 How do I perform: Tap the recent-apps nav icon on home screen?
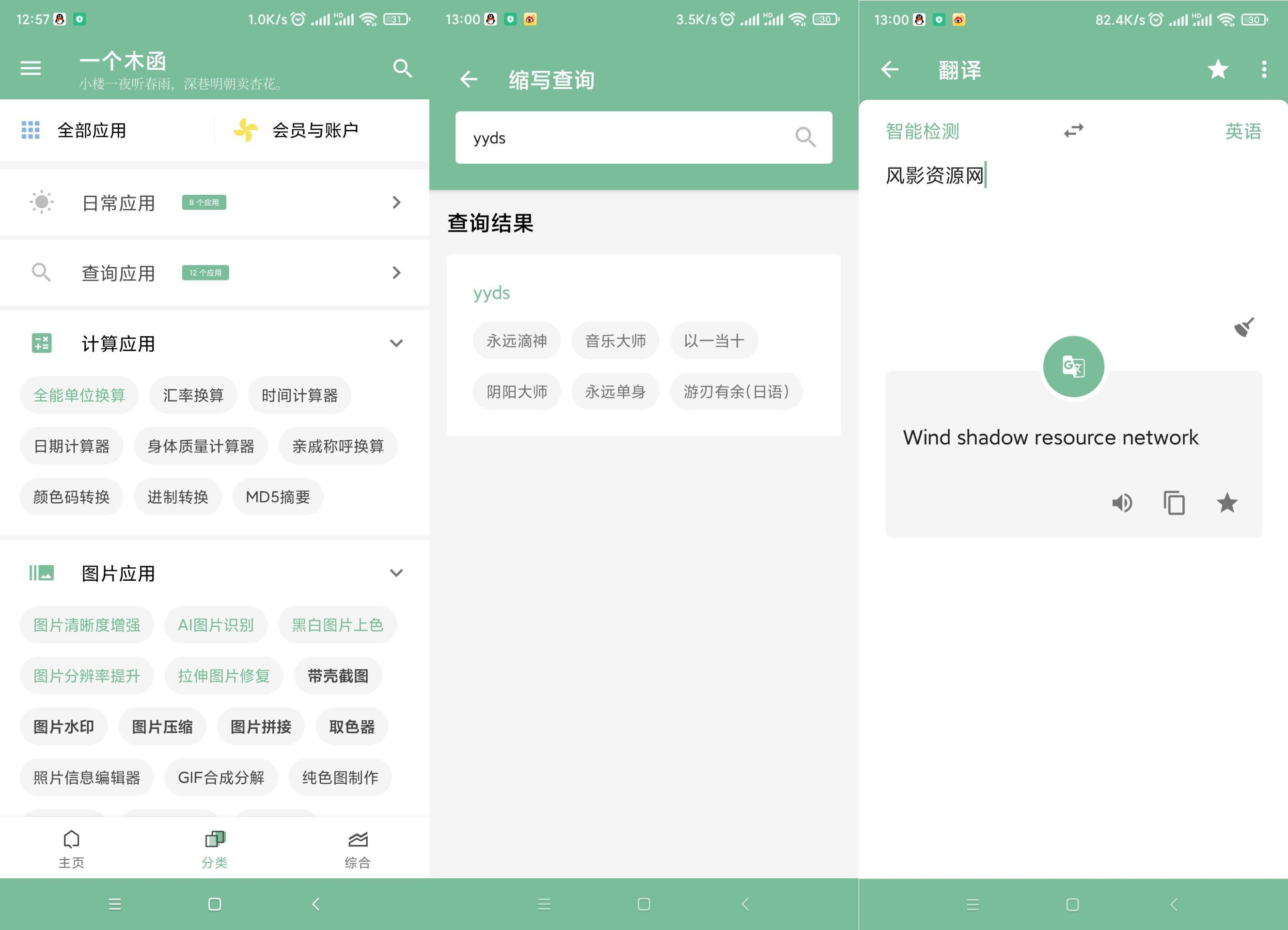point(115,904)
